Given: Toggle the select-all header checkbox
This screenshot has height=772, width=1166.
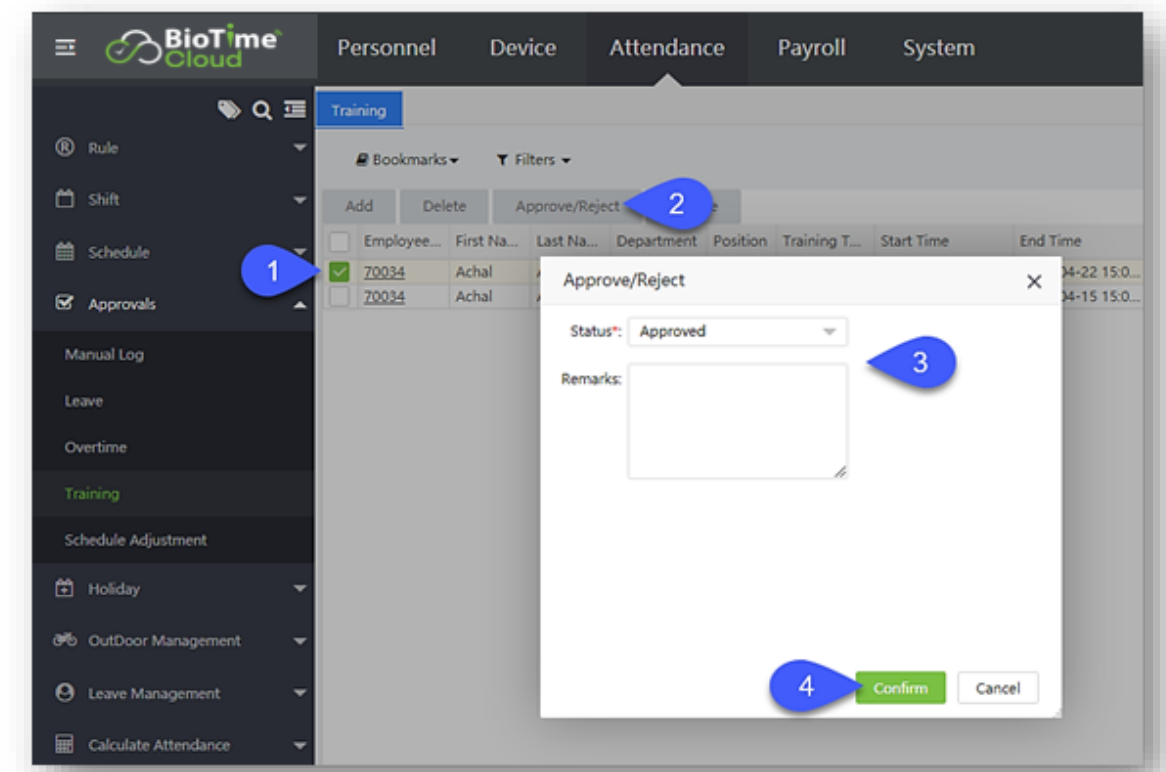Looking at the screenshot, I should [340, 241].
